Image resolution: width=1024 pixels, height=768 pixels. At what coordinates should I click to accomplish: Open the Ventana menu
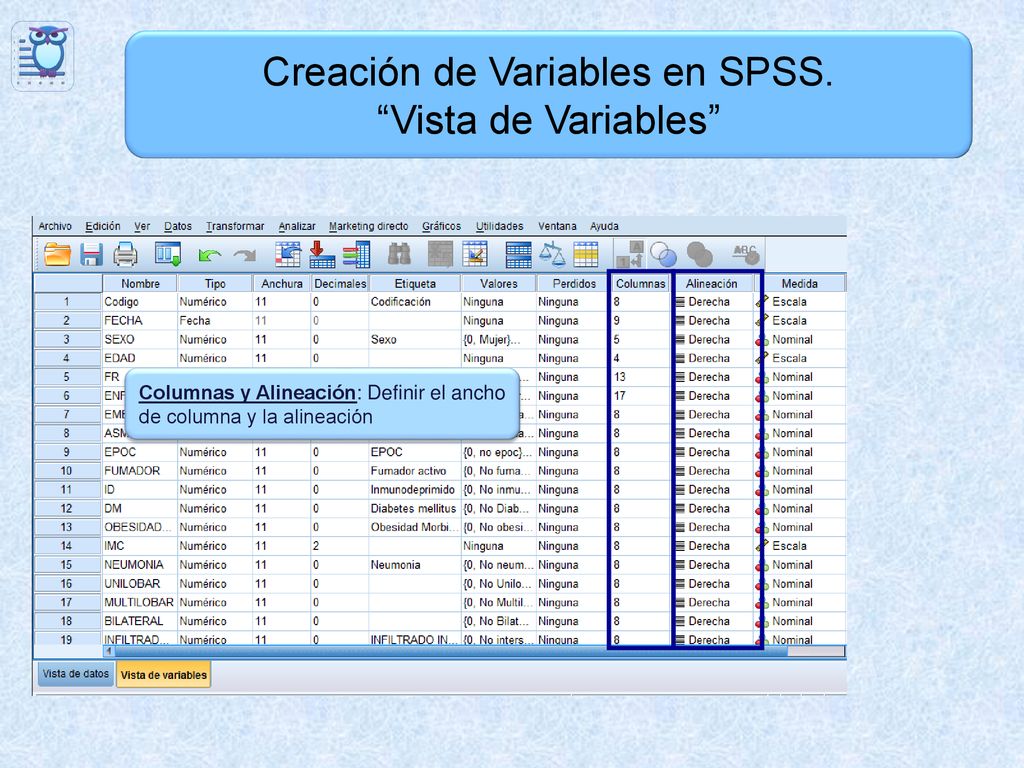[x=557, y=226]
